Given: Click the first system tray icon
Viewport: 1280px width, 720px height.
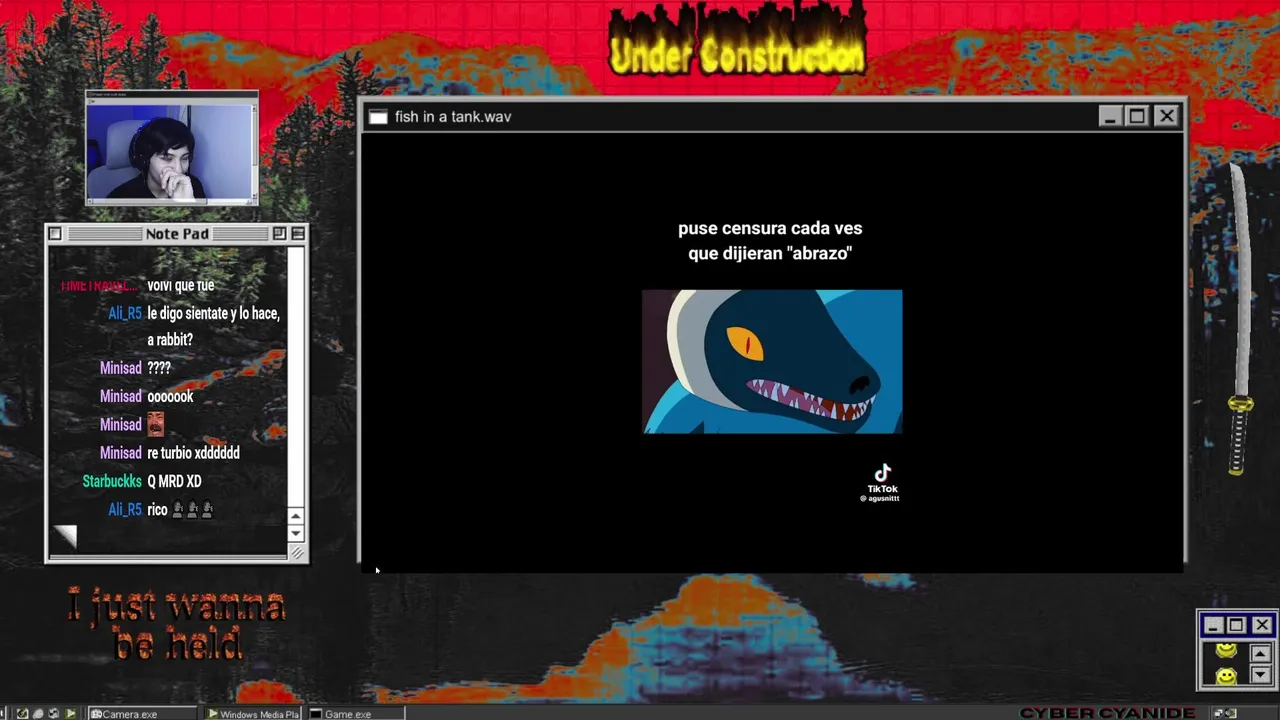Looking at the screenshot, I should click(1219, 713).
